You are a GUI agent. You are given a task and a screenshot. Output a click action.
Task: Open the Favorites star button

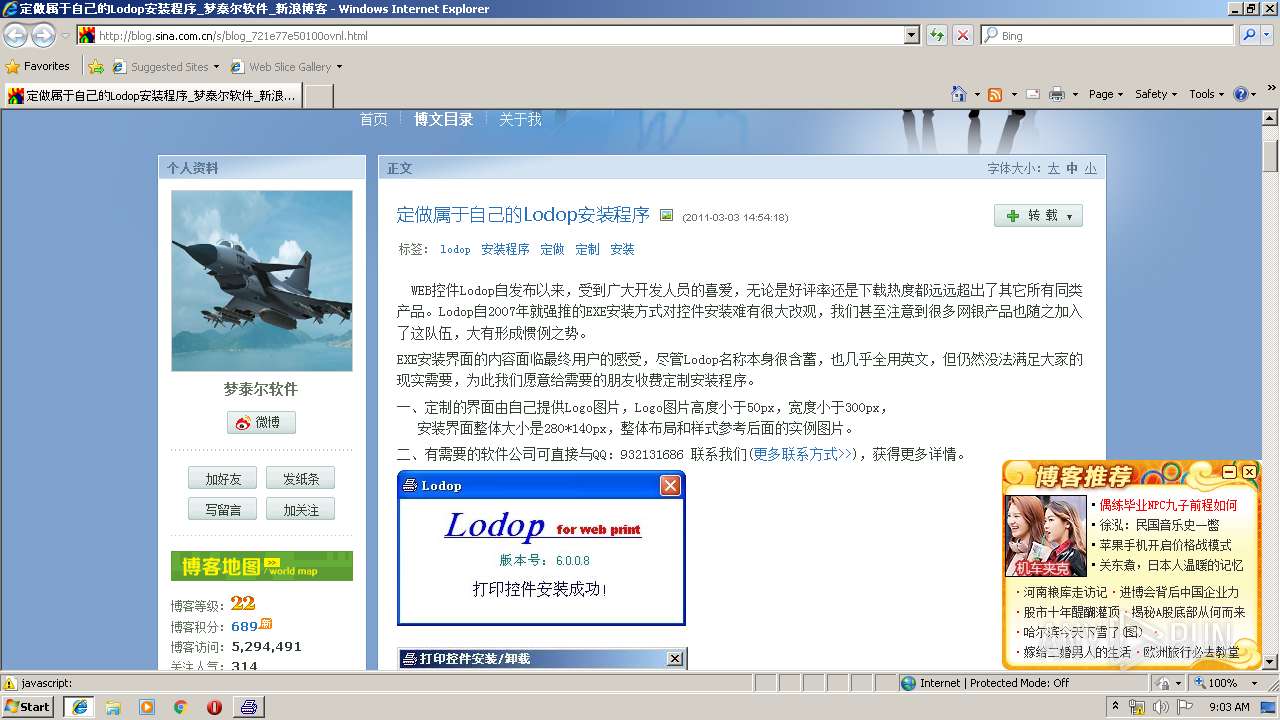click(x=38, y=67)
